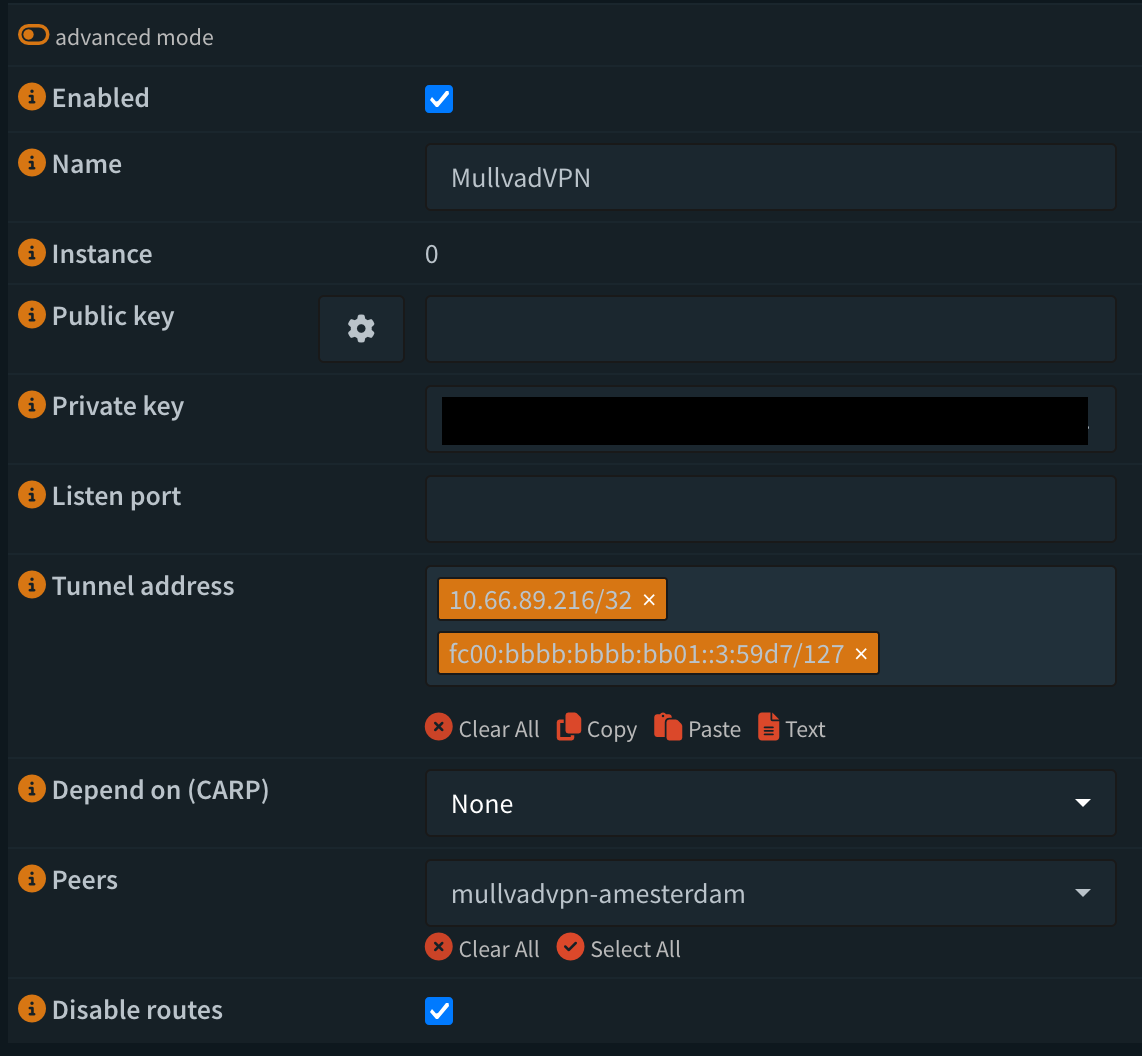Show help info for Peers
This screenshot has width=1142, height=1056.
(31, 879)
